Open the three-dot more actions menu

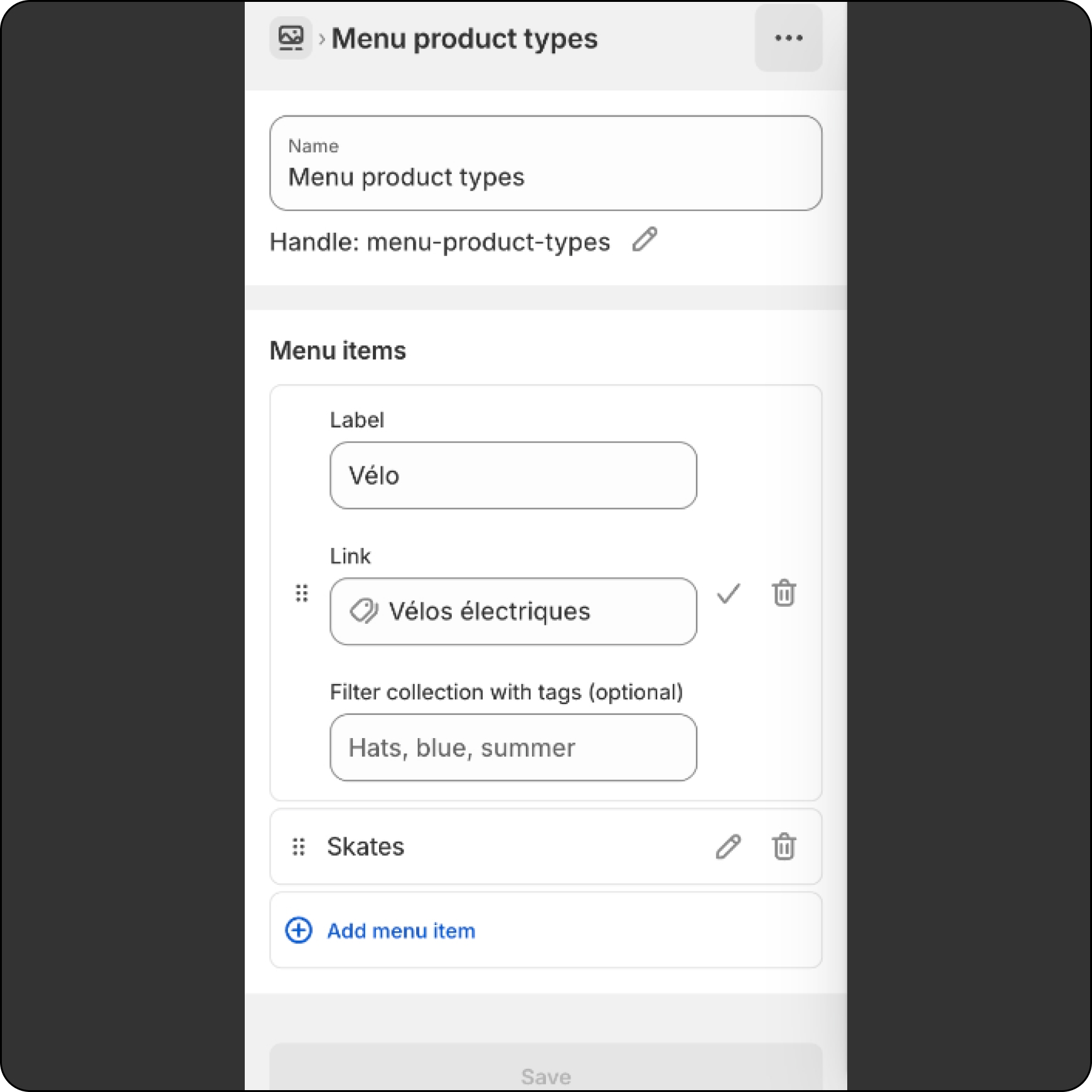(x=788, y=38)
